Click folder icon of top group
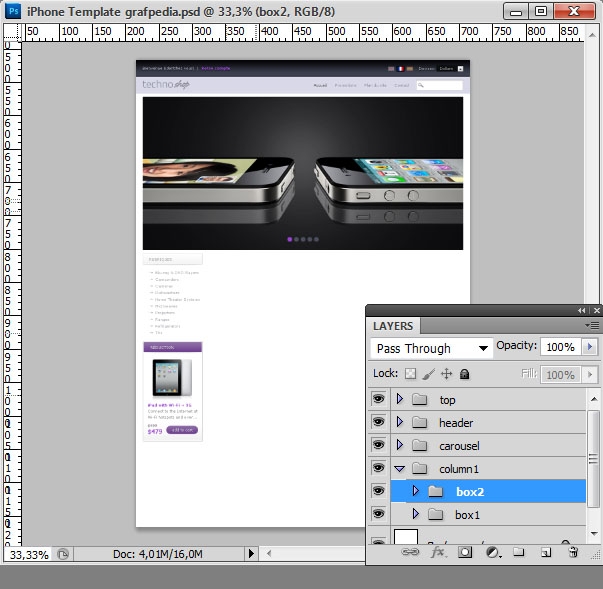603x589 pixels. [x=420, y=399]
